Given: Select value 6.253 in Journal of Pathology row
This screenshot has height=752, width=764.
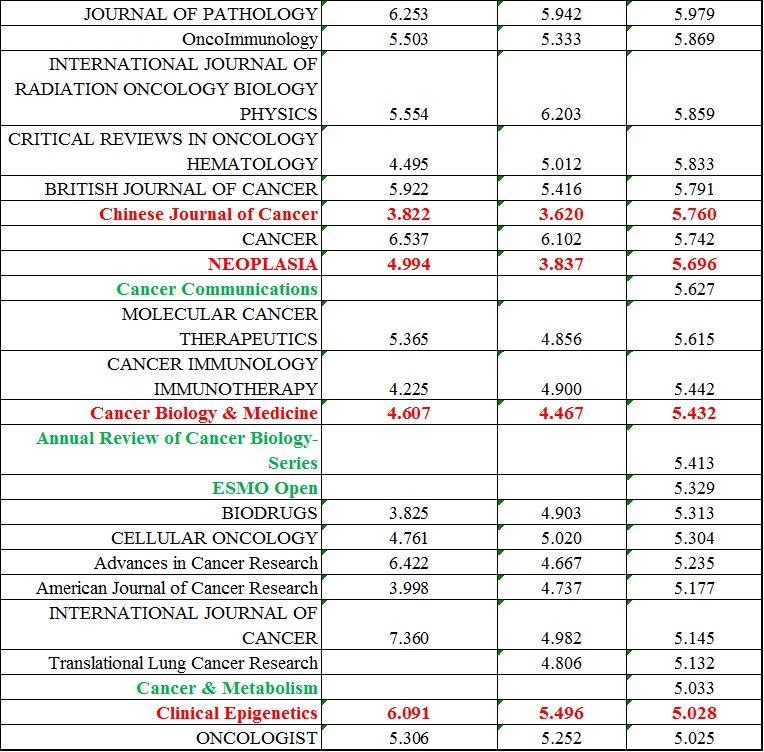Looking at the screenshot, I should pyautogui.click(x=408, y=14).
